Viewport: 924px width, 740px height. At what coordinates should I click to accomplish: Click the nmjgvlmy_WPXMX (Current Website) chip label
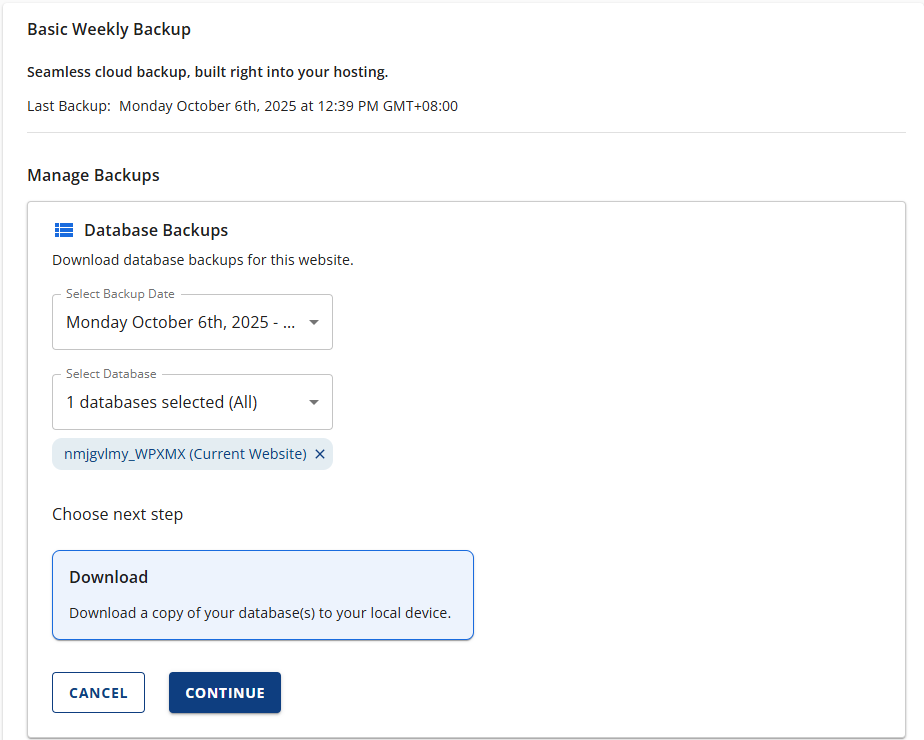[185, 454]
